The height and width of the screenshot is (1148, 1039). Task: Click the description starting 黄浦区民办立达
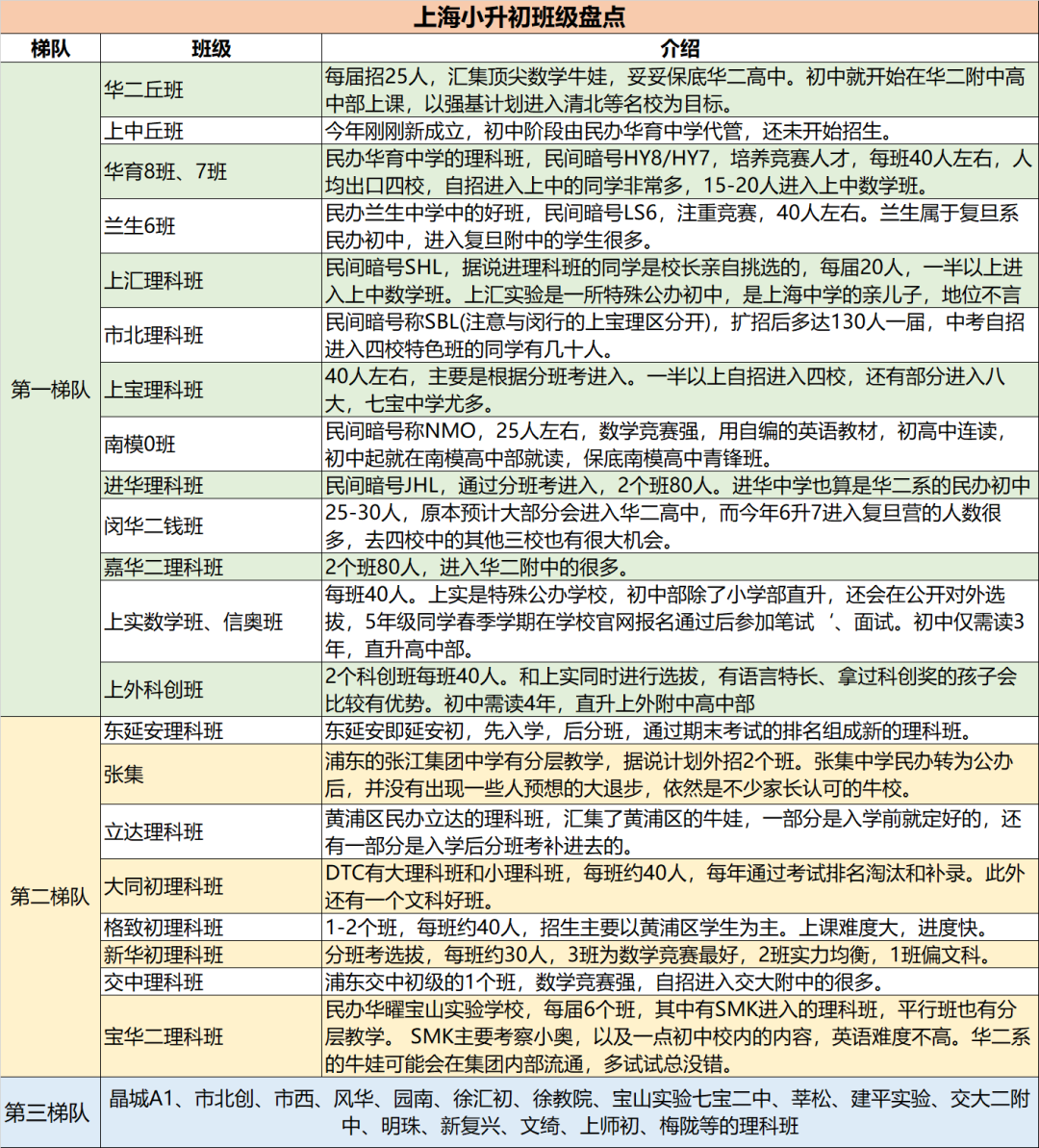(x=679, y=831)
